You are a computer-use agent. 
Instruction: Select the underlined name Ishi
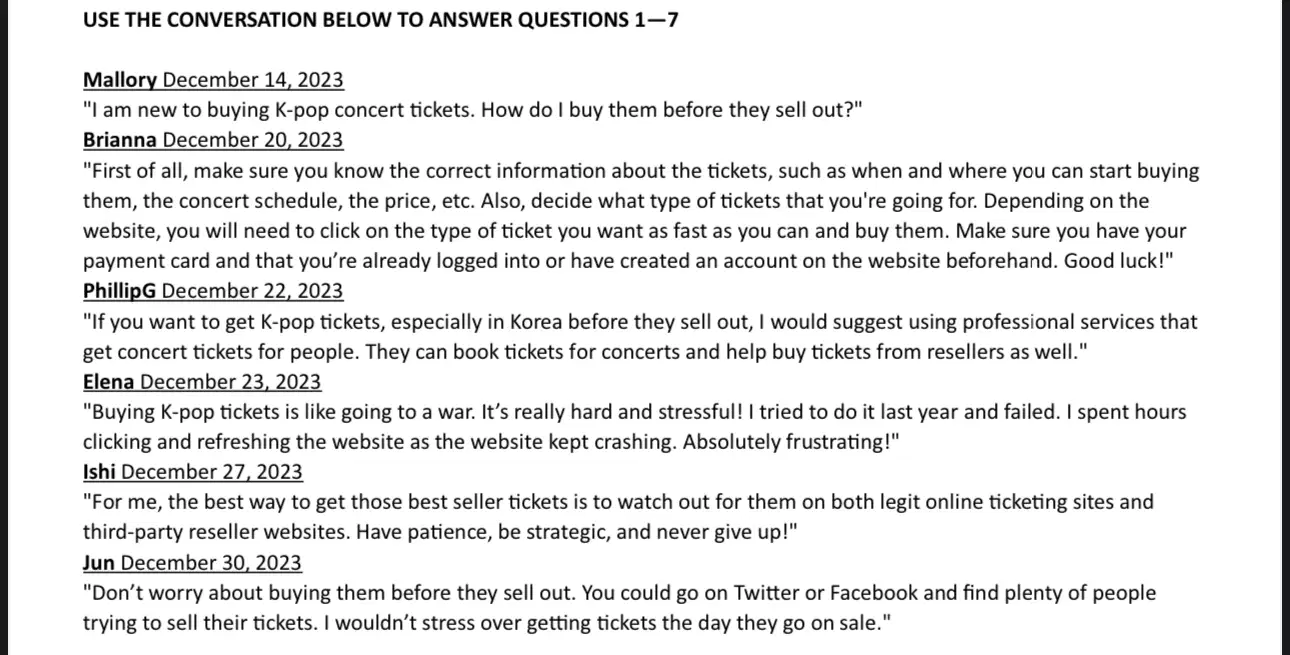coord(100,471)
